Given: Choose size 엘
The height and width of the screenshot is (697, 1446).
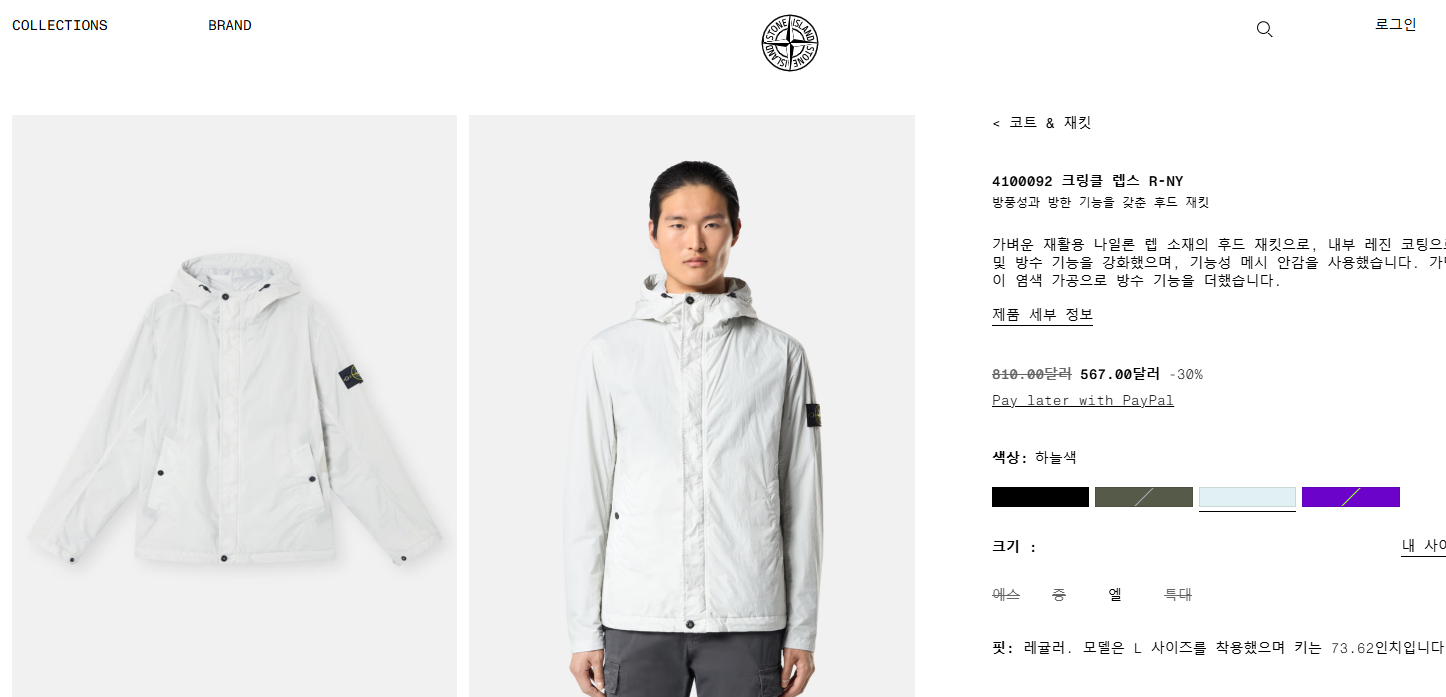Looking at the screenshot, I should (1115, 595).
